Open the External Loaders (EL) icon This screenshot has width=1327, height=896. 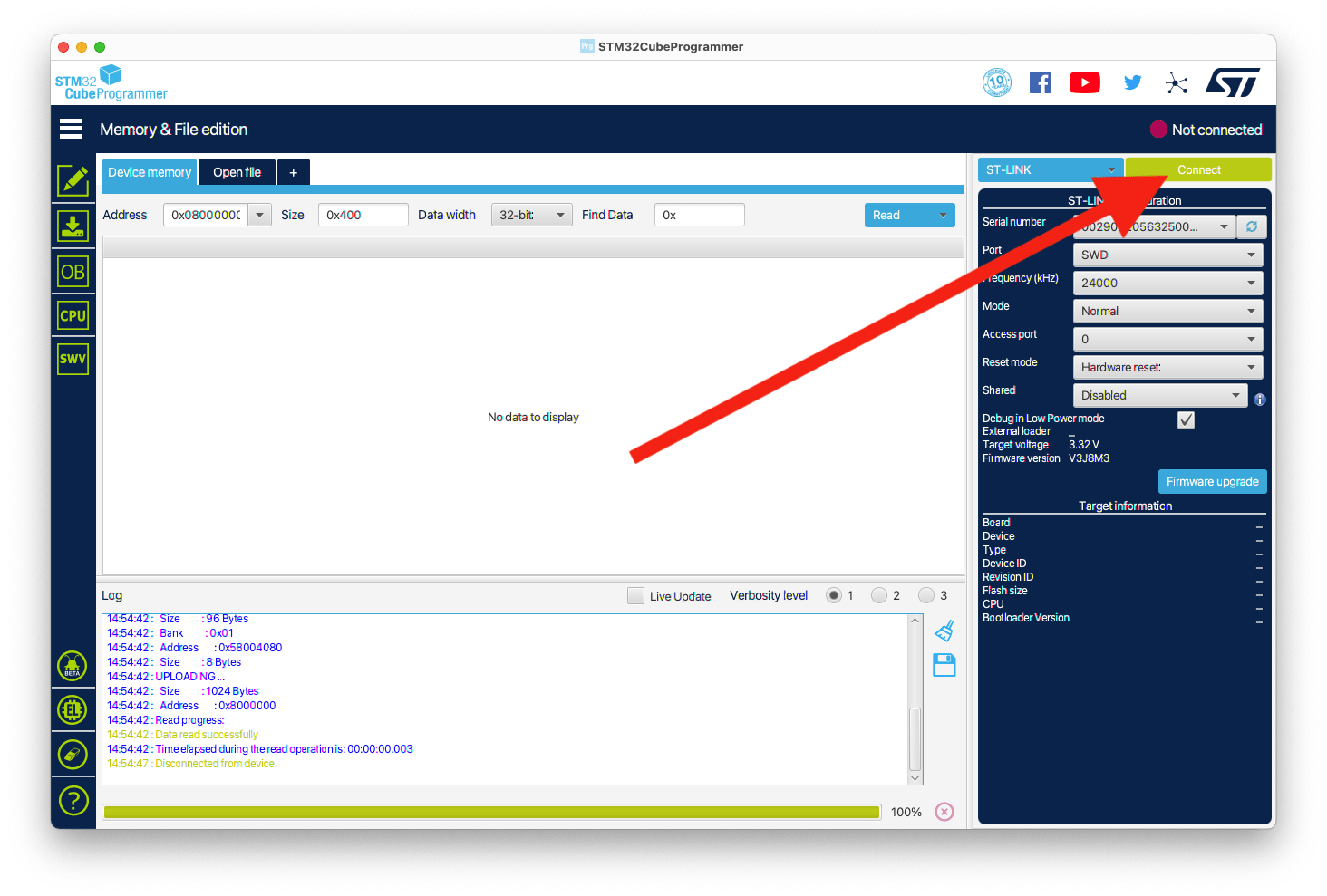click(x=73, y=709)
